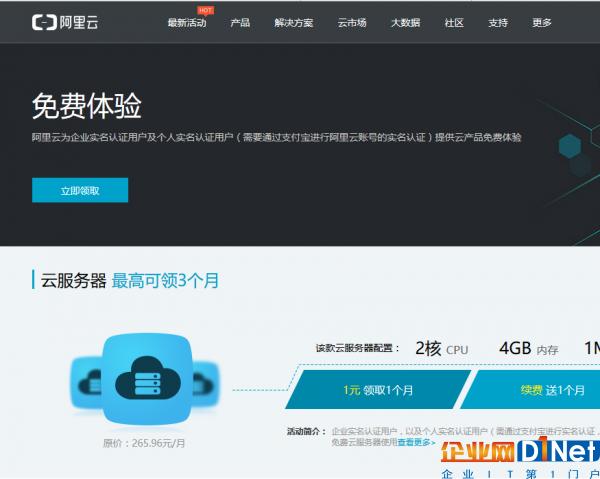Click the Aliyun logo
Image resolution: width=600 pixels, height=479 pixels.
(65, 22)
